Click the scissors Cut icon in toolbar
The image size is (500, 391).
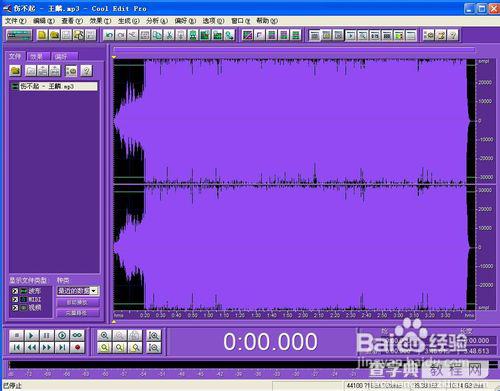[x=169, y=35]
